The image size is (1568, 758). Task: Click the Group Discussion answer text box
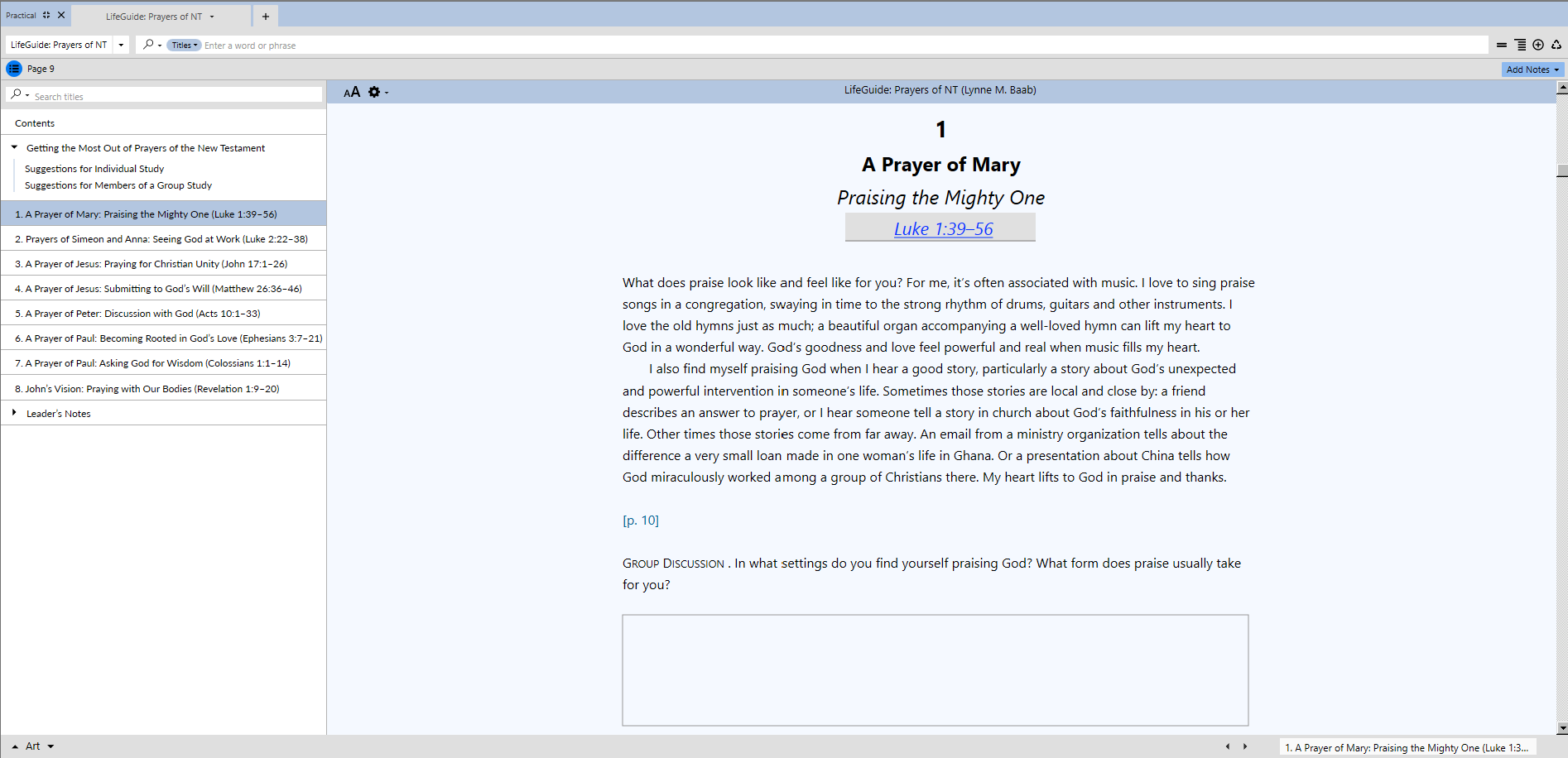(x=935, y=669)
